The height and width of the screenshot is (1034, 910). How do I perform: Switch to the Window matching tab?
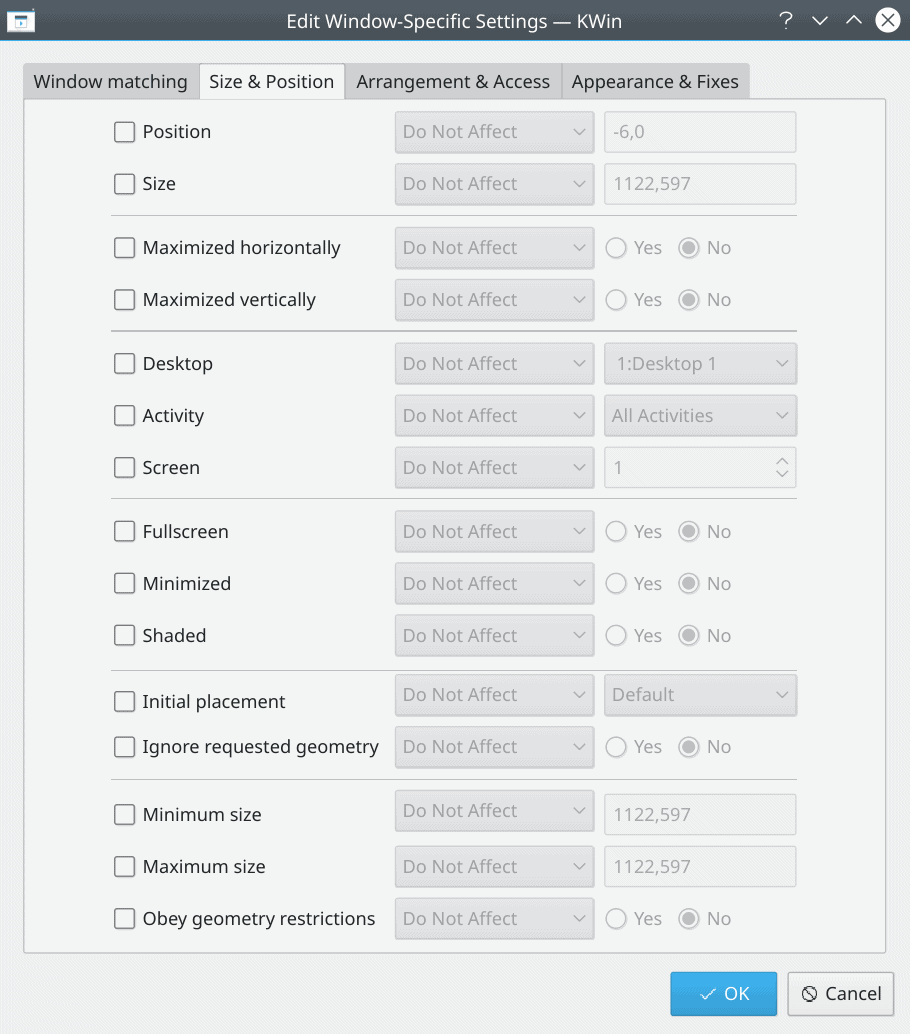(111, 82)
